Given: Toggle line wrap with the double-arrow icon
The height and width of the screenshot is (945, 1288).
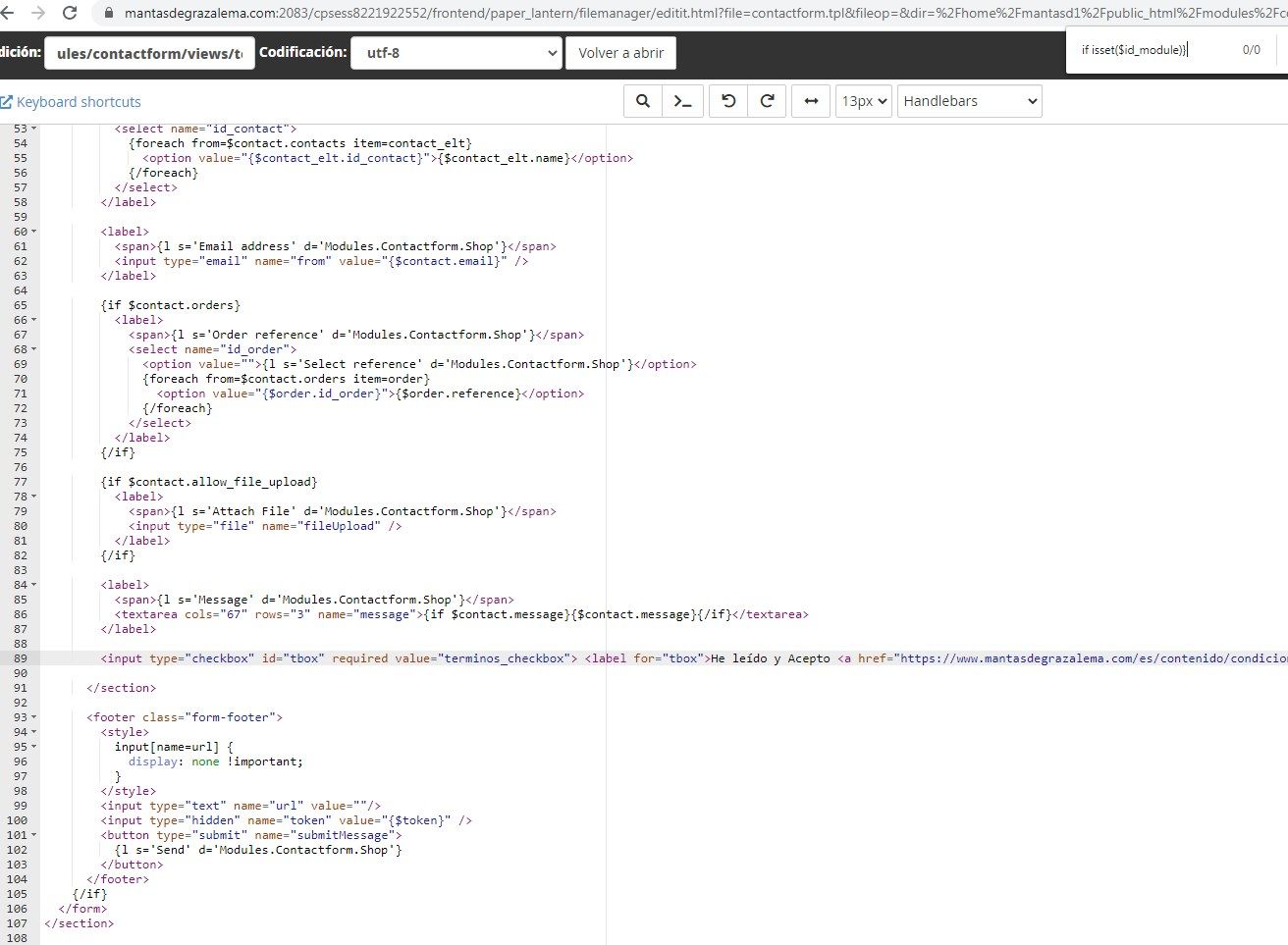Looking at the screenshot, I should (x=811, y=101).
